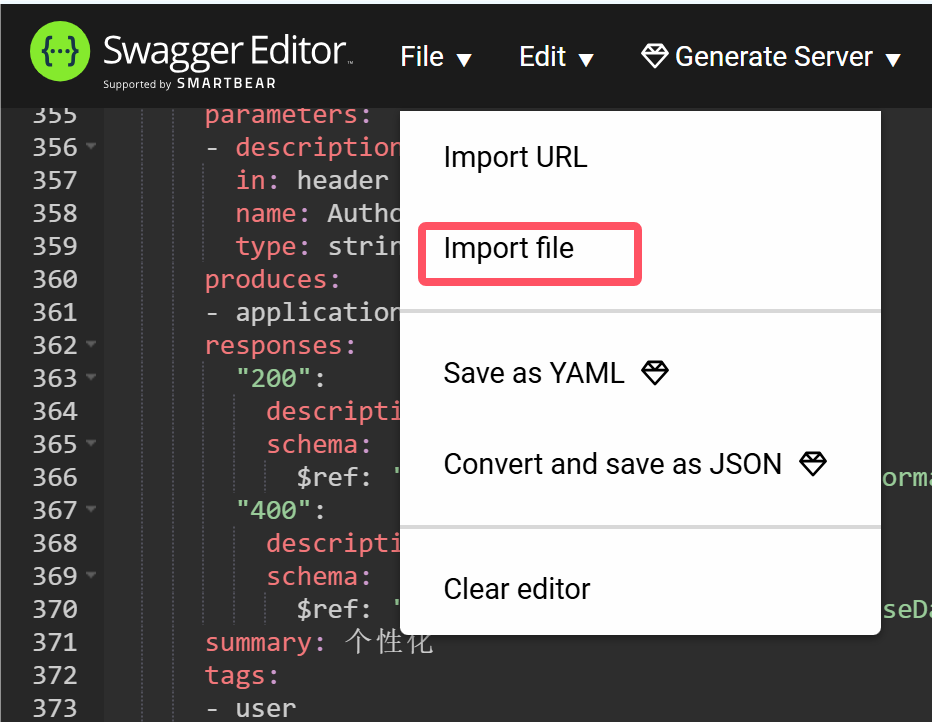Collapse the code fold at line 356
Image resolution: width=932 pixels, height=722 pixels.
click(92, 147)
